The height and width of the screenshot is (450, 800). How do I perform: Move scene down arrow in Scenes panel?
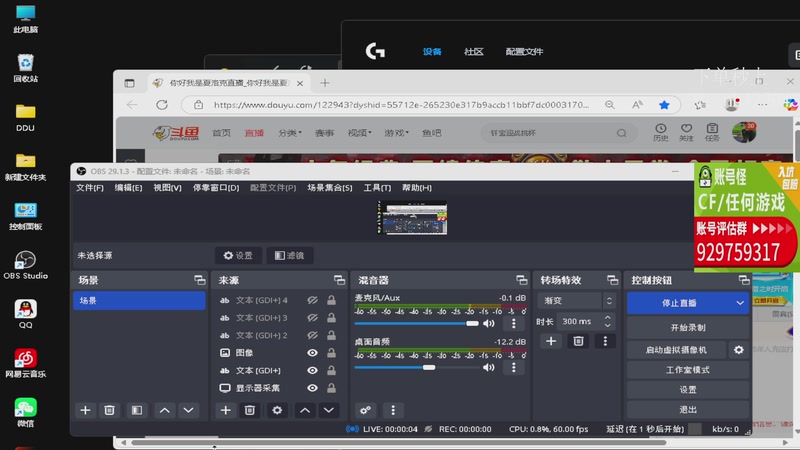(x=188, y=410)
